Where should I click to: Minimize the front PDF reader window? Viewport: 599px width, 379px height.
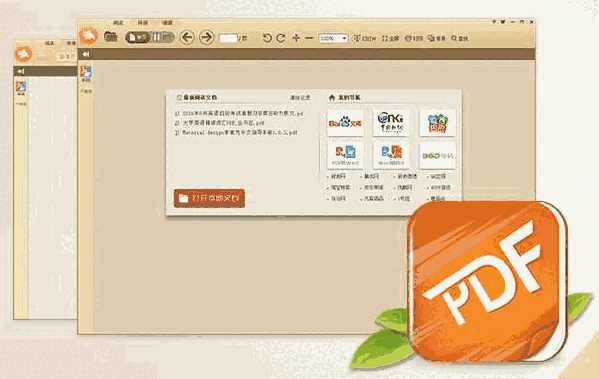[x=513, y=22]
